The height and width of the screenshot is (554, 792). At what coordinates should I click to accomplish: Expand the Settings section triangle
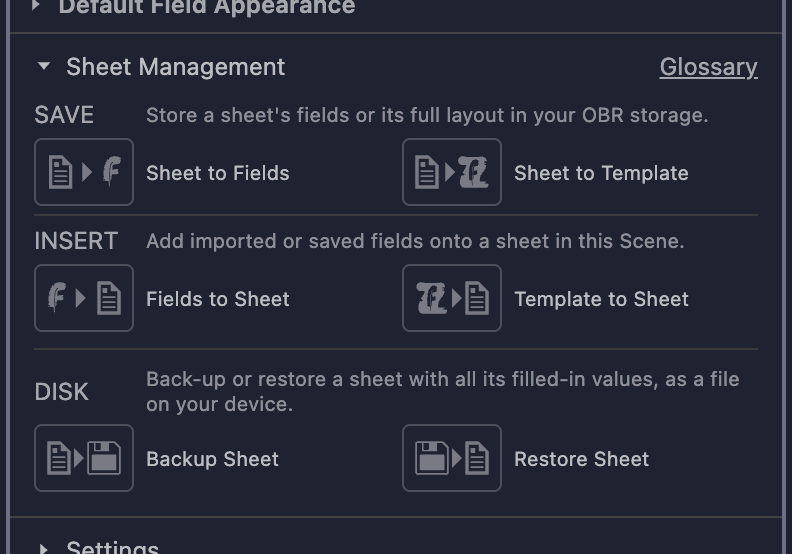pyautogui.click(x=43, y=549)
